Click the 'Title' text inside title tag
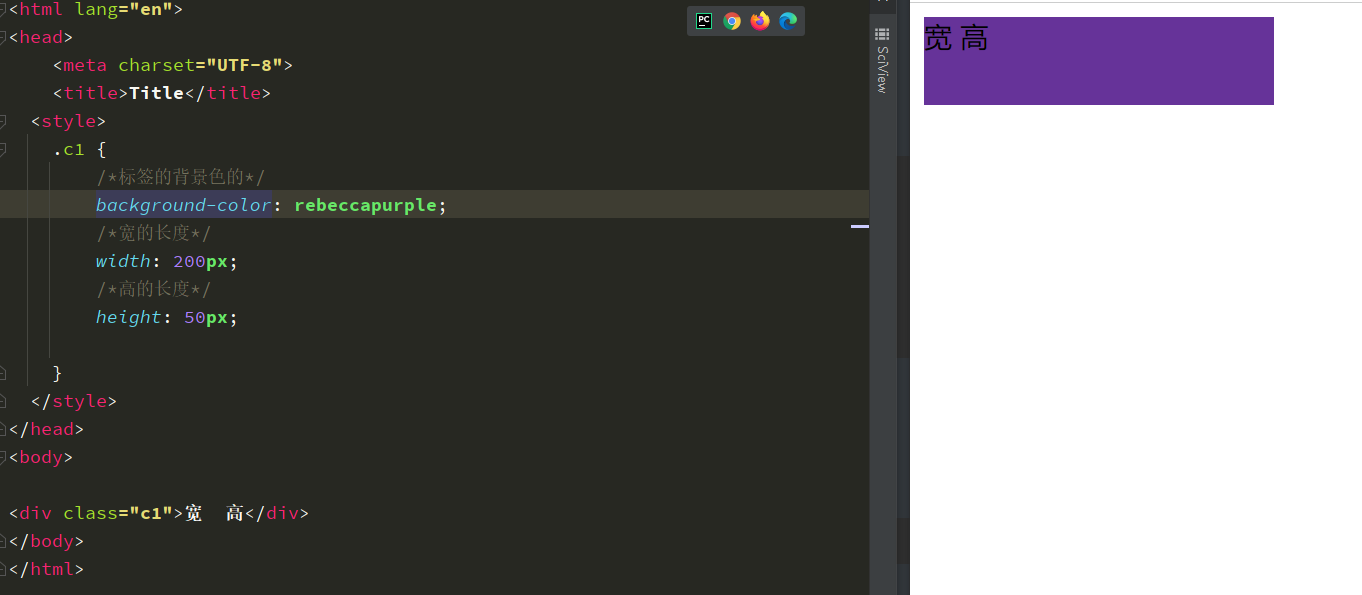This screenshot has width=1362, height=595. pyautogui.click(x=157, y=93)
